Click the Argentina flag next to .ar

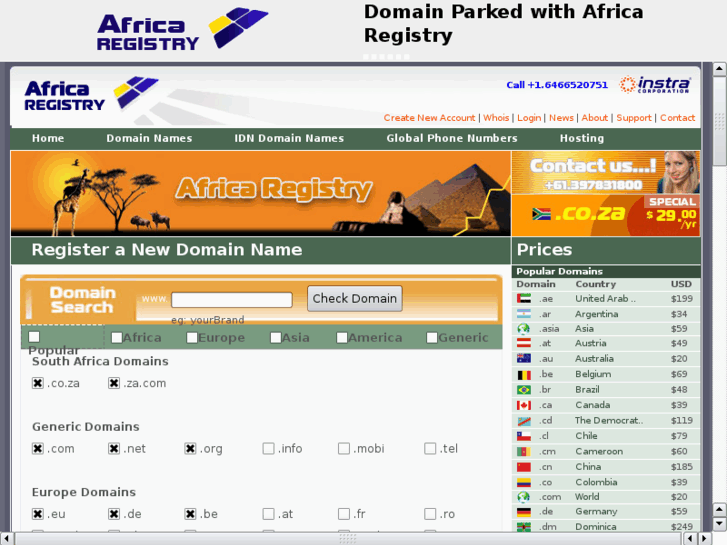point(524,314)
